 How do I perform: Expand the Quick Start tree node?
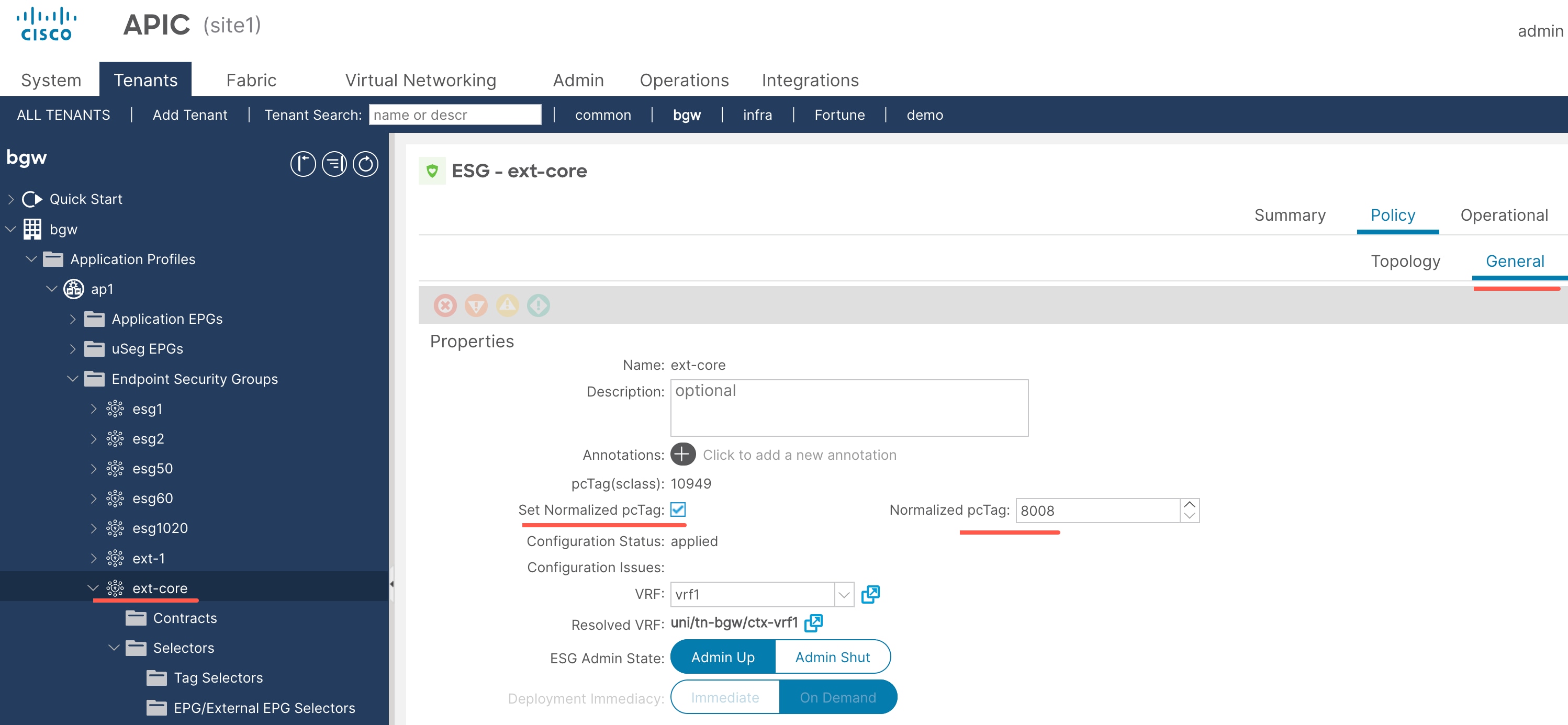10,199
